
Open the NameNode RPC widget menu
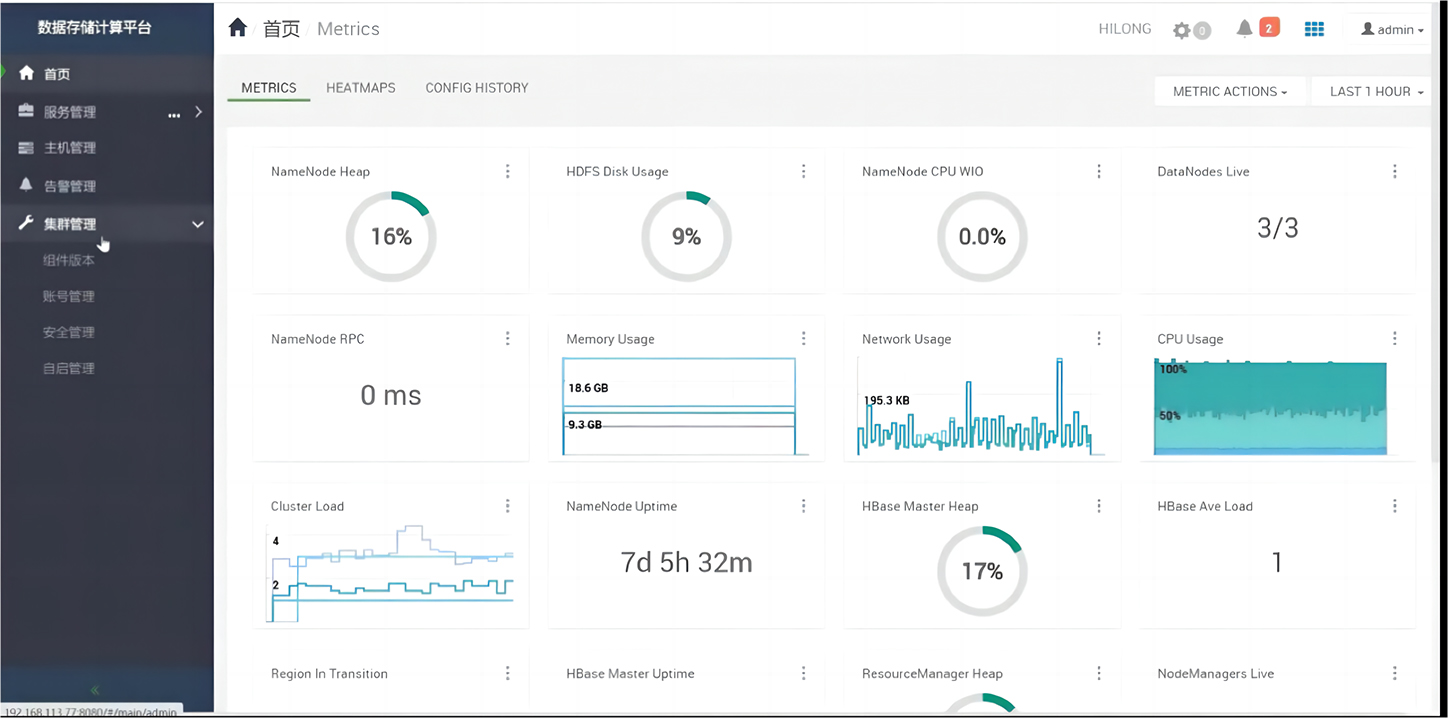[x=508, y=339]
